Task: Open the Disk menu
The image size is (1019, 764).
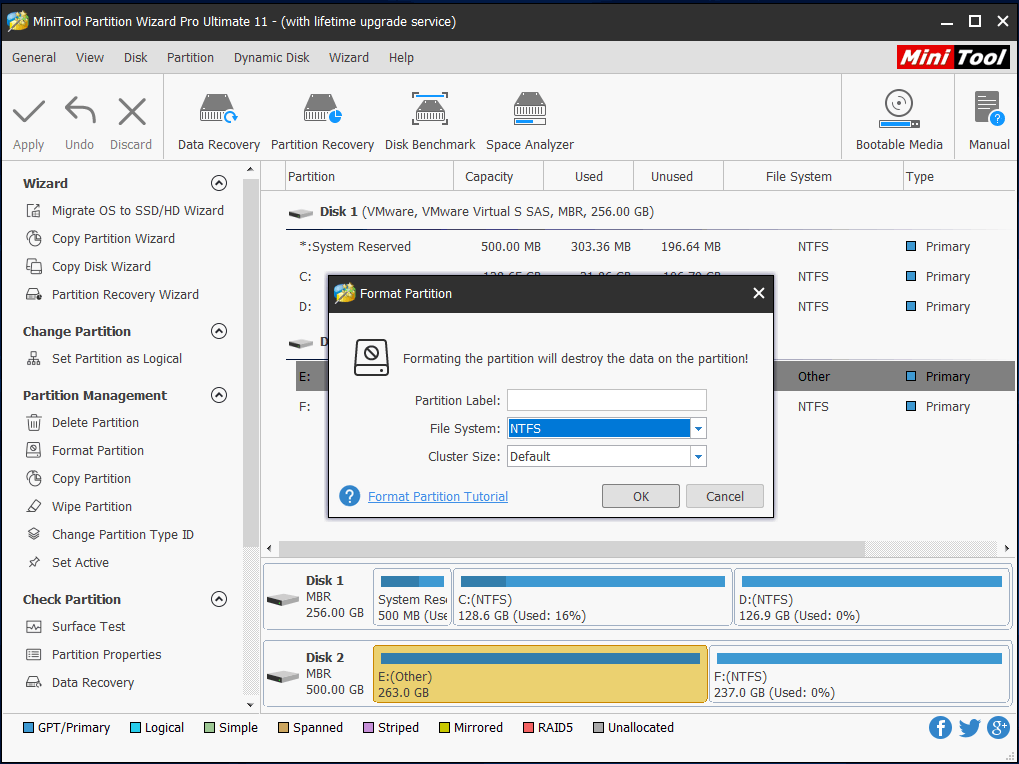Action: pyautogui.click(x=135, y=57)
